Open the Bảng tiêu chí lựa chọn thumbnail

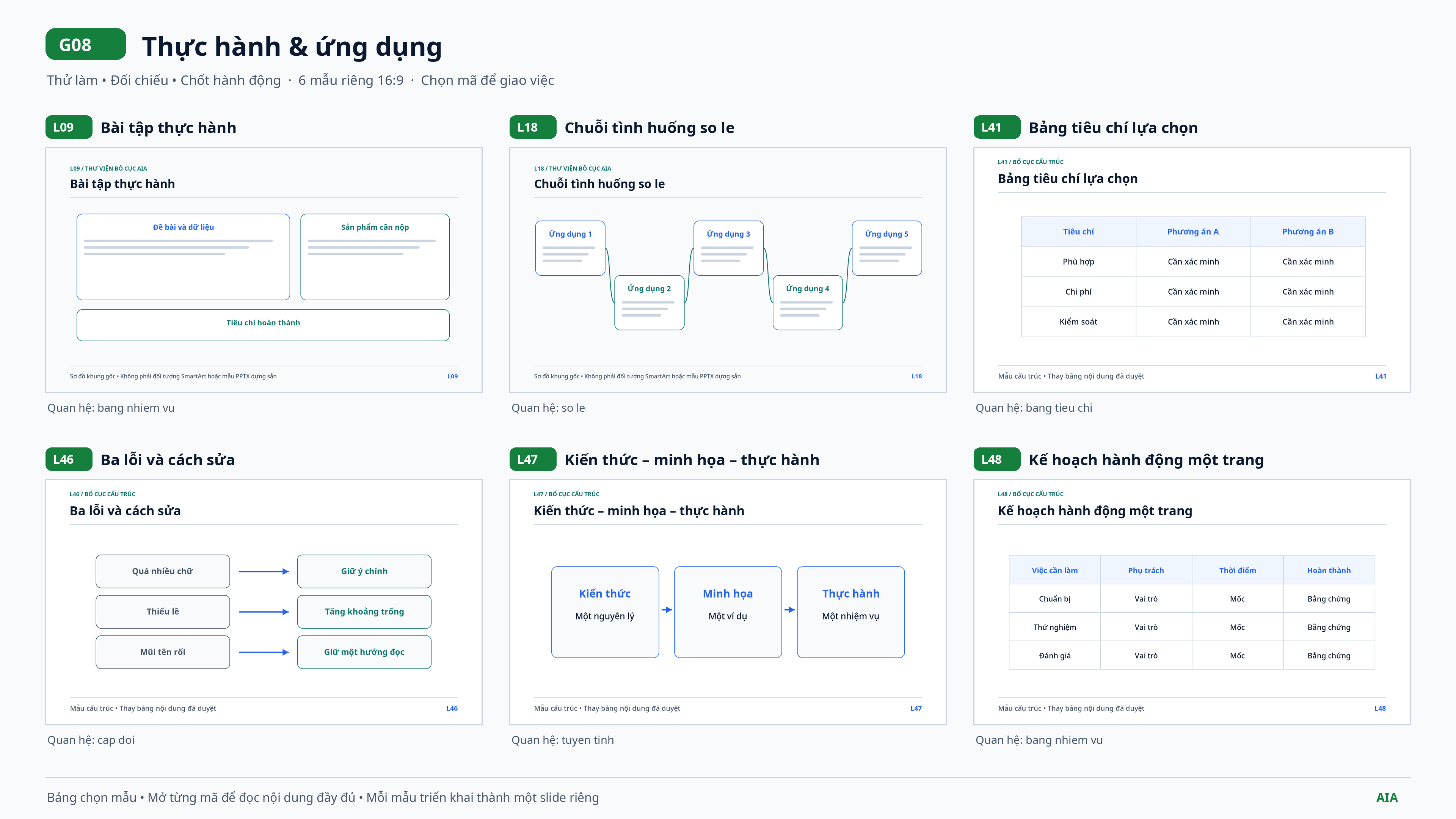click(1192, 270)
